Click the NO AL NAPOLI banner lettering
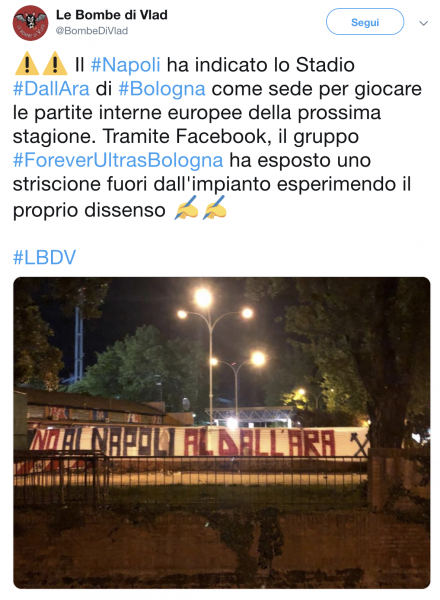The image size is (440, 600). click(x=105, y=442)
